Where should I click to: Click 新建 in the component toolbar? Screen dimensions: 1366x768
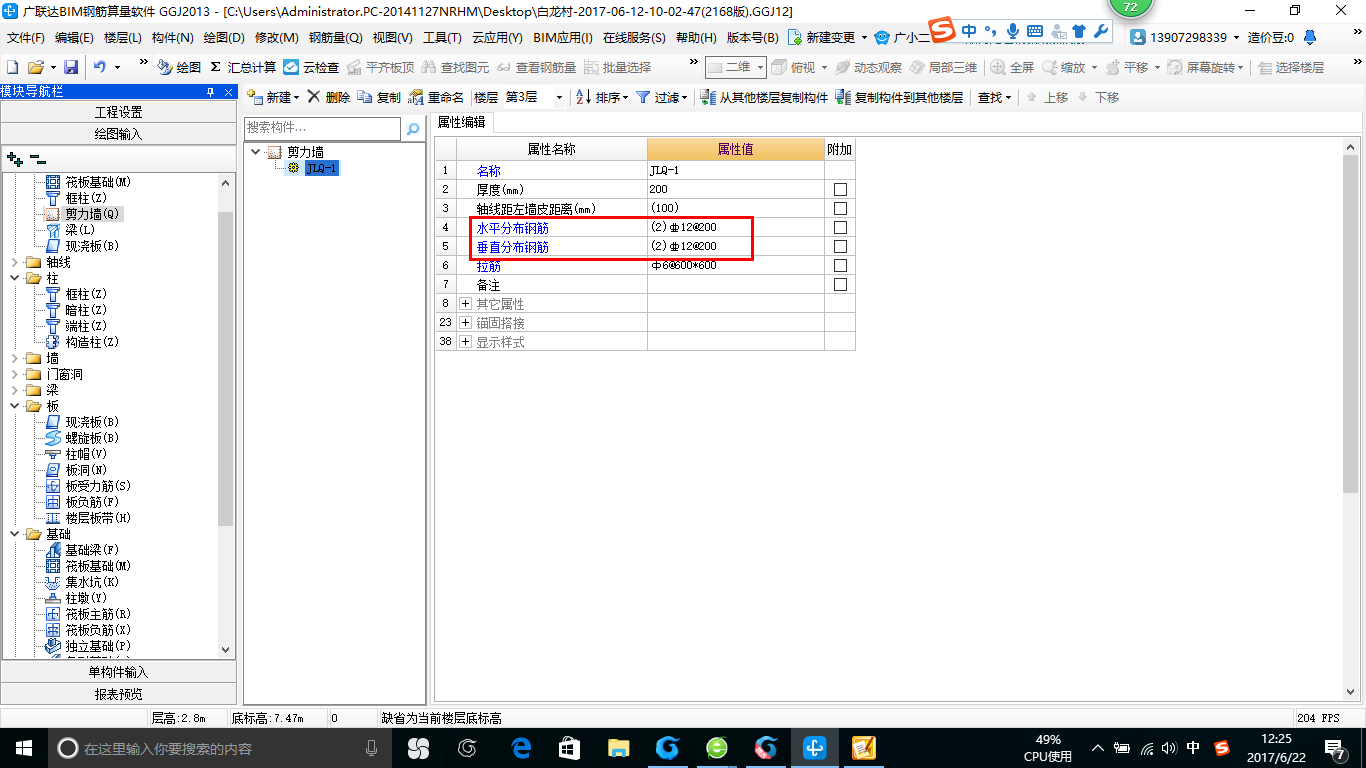(273, 97)
